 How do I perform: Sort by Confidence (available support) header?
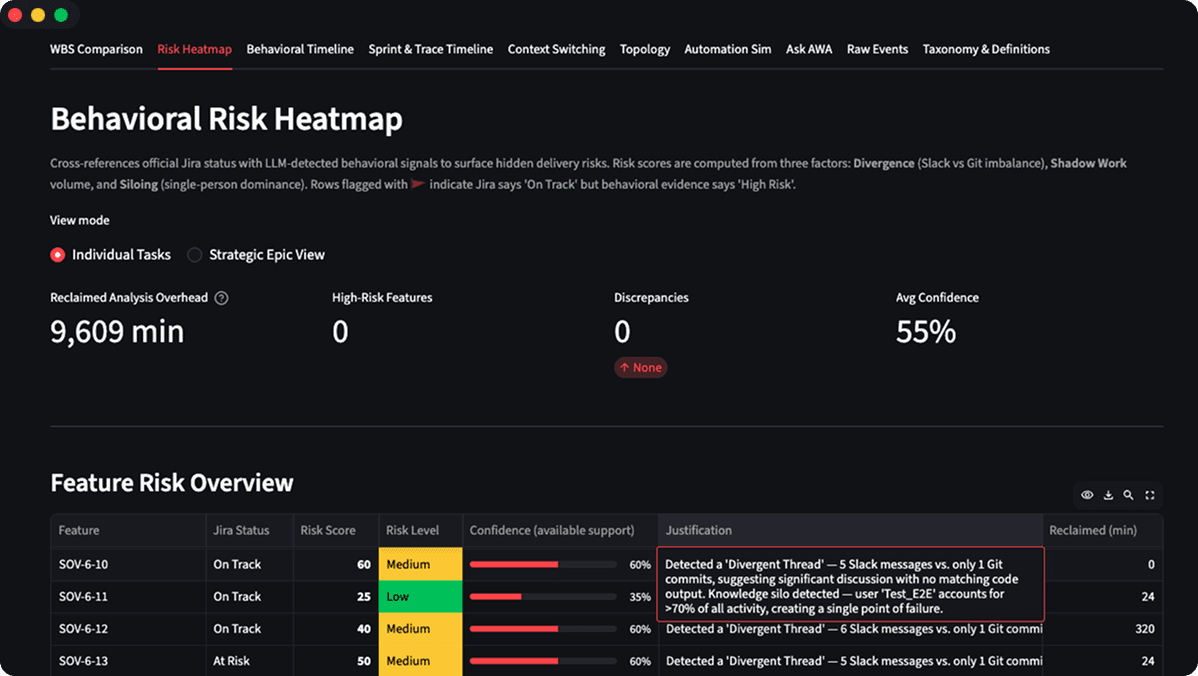pyautogui.click(x=560, y=530)
